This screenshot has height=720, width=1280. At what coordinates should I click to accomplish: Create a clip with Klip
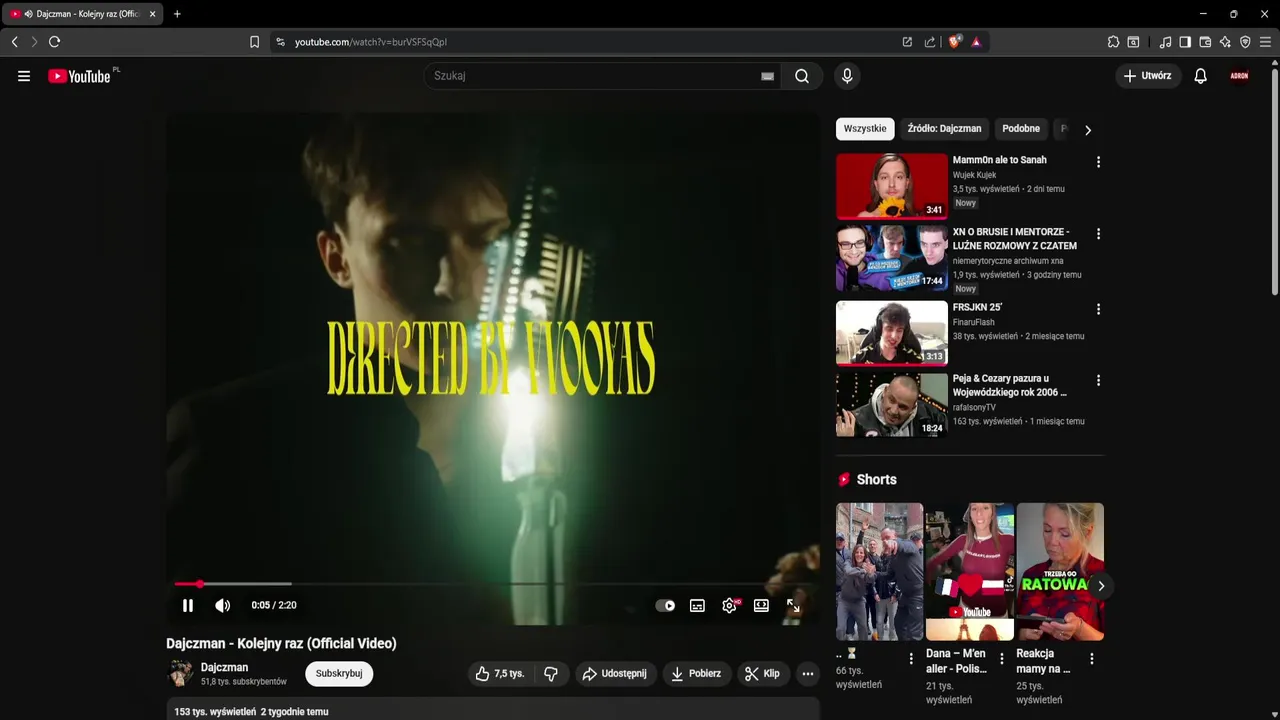pos(763,674)
